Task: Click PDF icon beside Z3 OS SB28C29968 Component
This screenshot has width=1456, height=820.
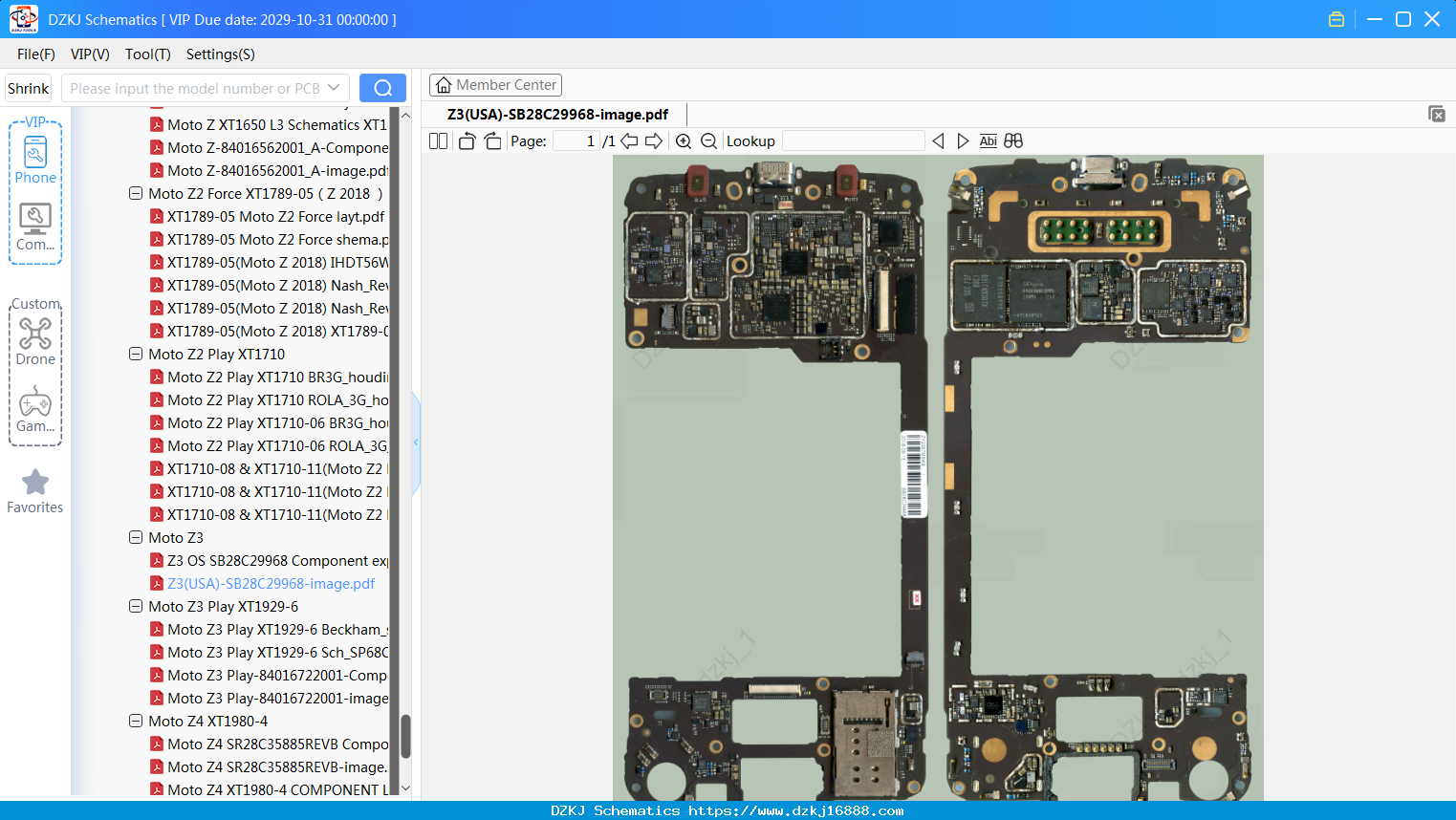Action: coord(157,561)
